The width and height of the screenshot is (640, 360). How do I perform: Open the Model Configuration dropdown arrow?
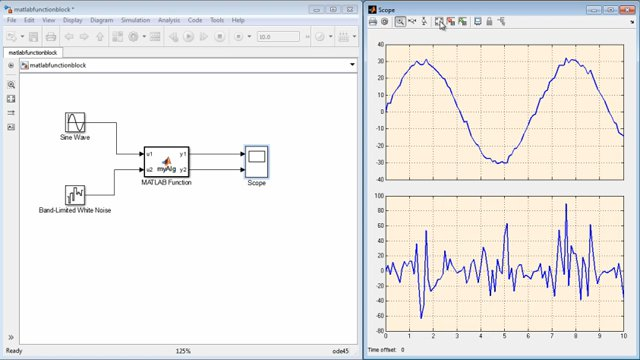144,37
